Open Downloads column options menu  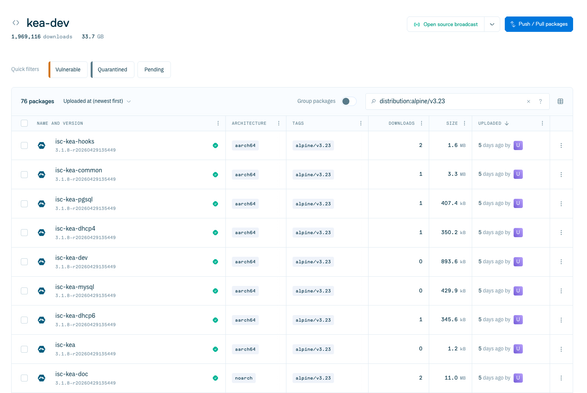pyautogui.click(x=422, y=123)
